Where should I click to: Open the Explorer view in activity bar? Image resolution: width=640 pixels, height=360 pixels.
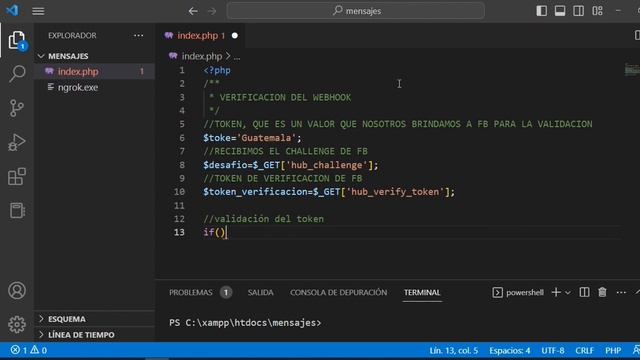[x=17, y=40]
